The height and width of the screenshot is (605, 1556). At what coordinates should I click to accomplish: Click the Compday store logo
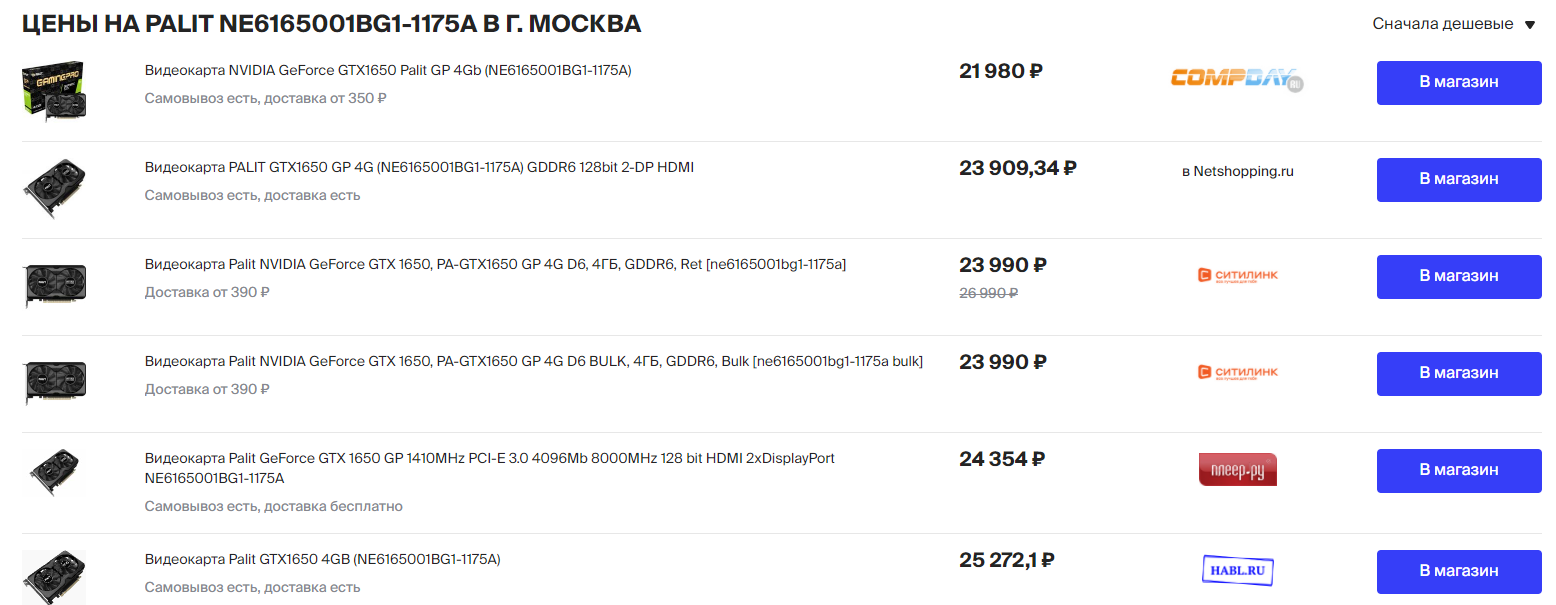click(1237, 80)
